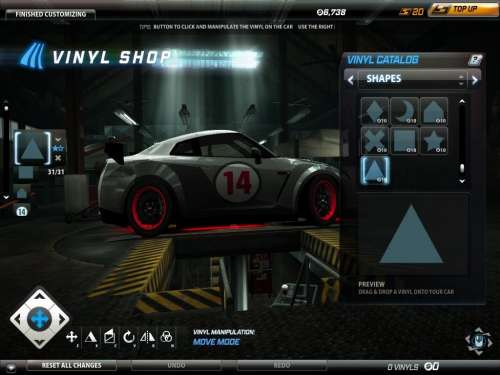Click the cash balance 6,738

[331, 12]
